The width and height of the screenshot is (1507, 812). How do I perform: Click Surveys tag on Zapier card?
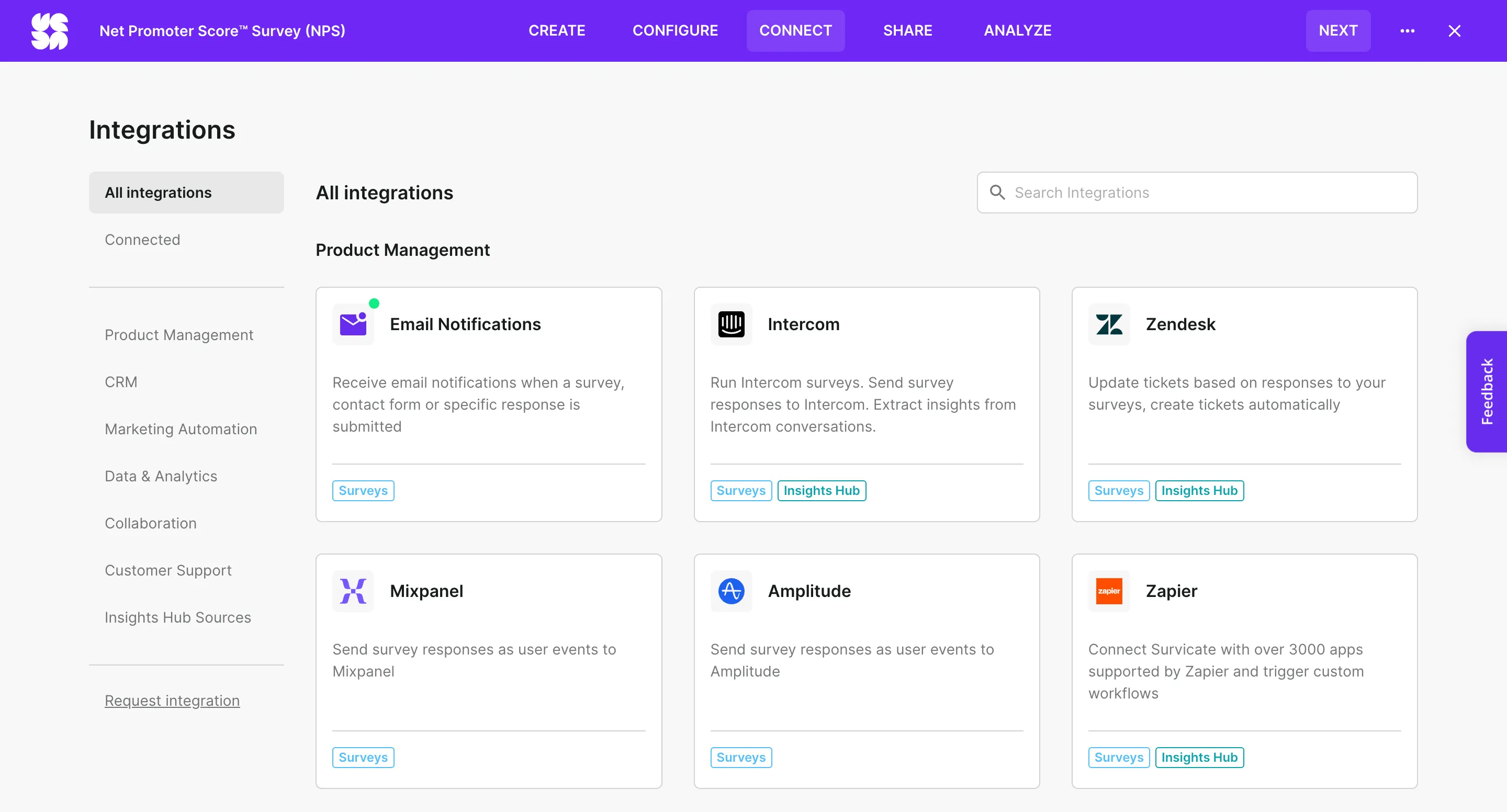click(1119, 757)
